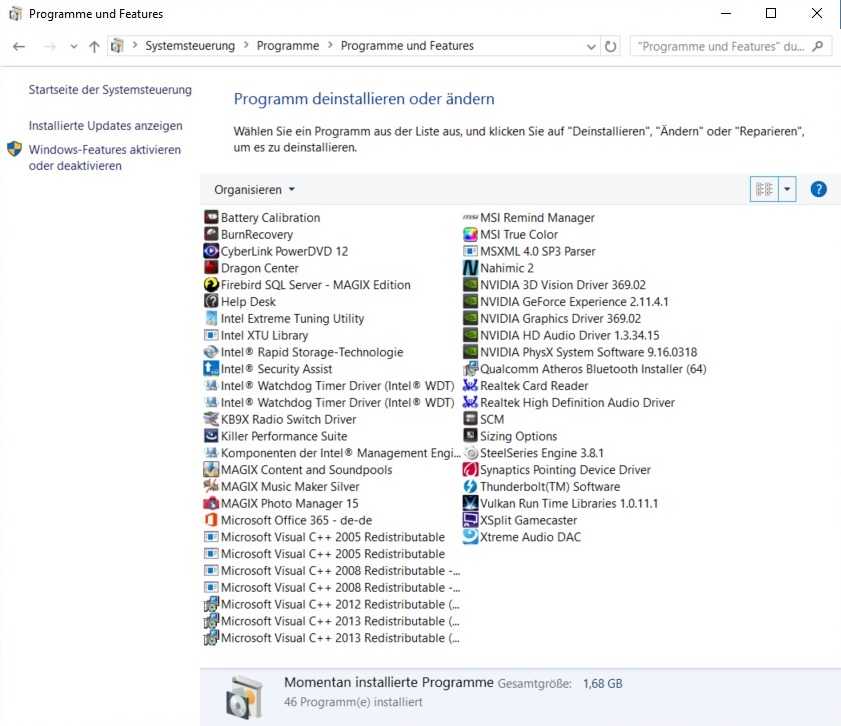
Task: Select the SteelSeries Engine 3.8.1 icon
Action: [470, 453]
